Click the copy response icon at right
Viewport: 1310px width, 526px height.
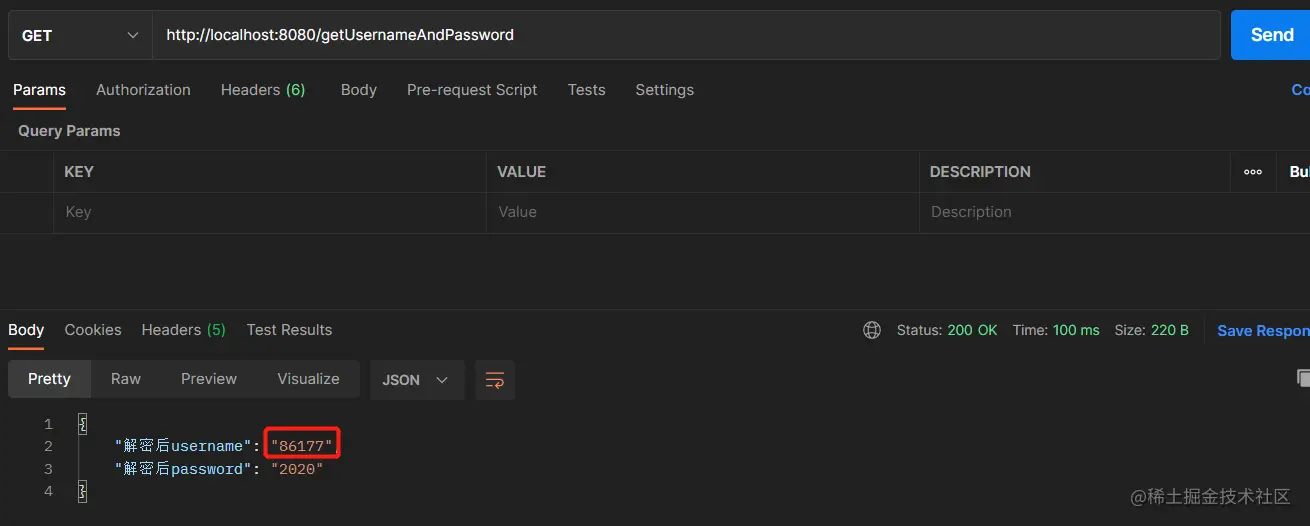click(x=1303, y=378)
